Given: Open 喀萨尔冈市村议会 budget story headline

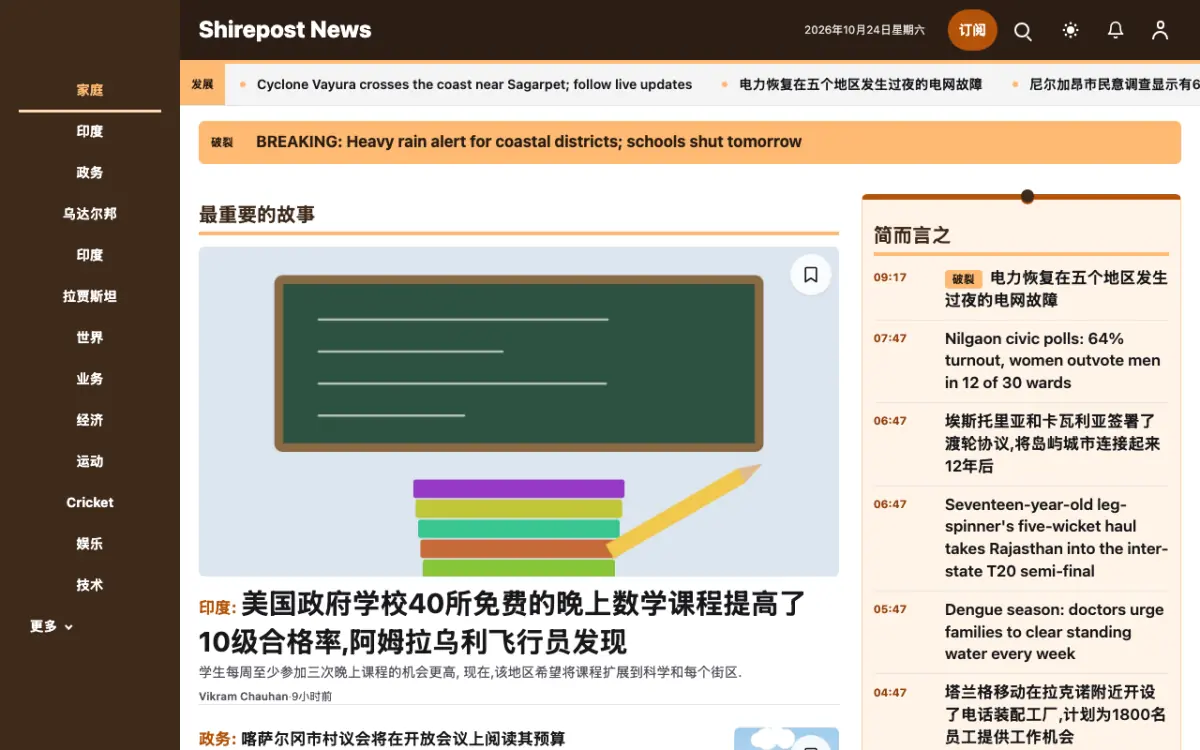Looking at the screenshot, I should coord(403,739).
